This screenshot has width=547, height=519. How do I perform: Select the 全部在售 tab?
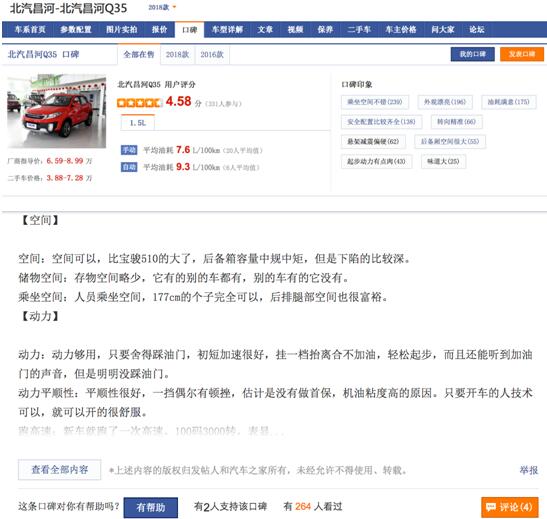click(x=138, y=54)
